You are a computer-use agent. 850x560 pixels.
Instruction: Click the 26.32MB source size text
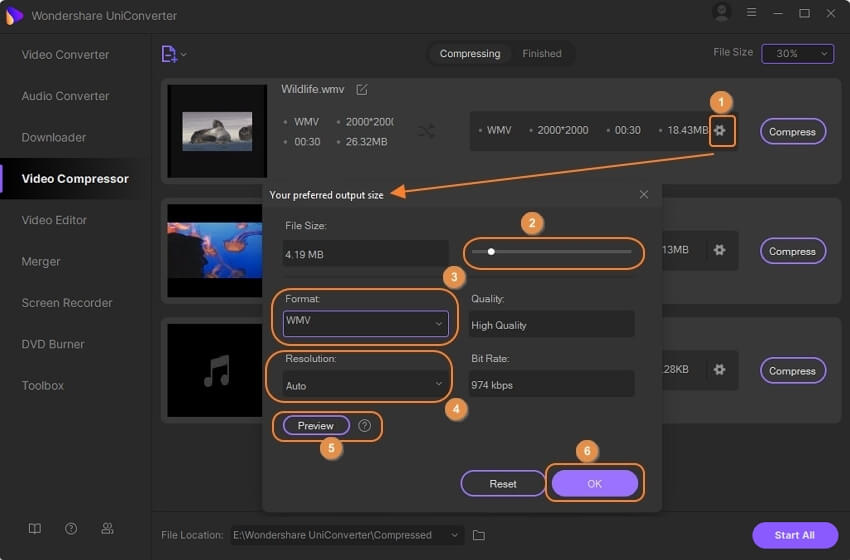pyautogui.click(x=366, y=142)
